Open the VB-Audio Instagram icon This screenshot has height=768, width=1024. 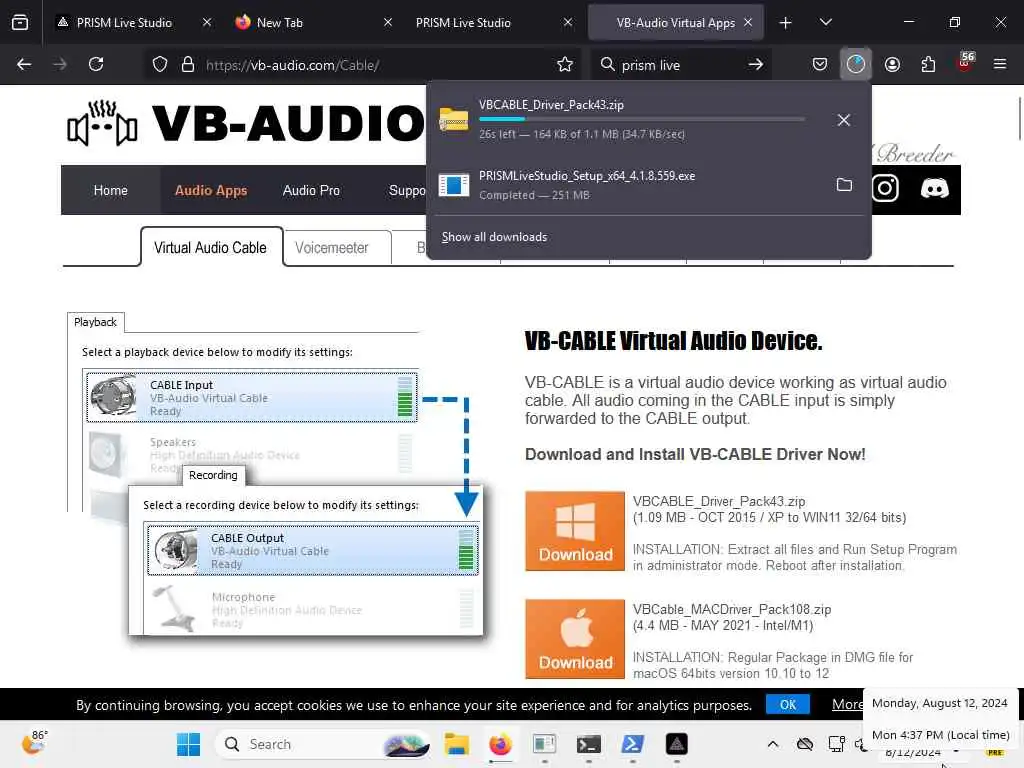coord(885,189)
